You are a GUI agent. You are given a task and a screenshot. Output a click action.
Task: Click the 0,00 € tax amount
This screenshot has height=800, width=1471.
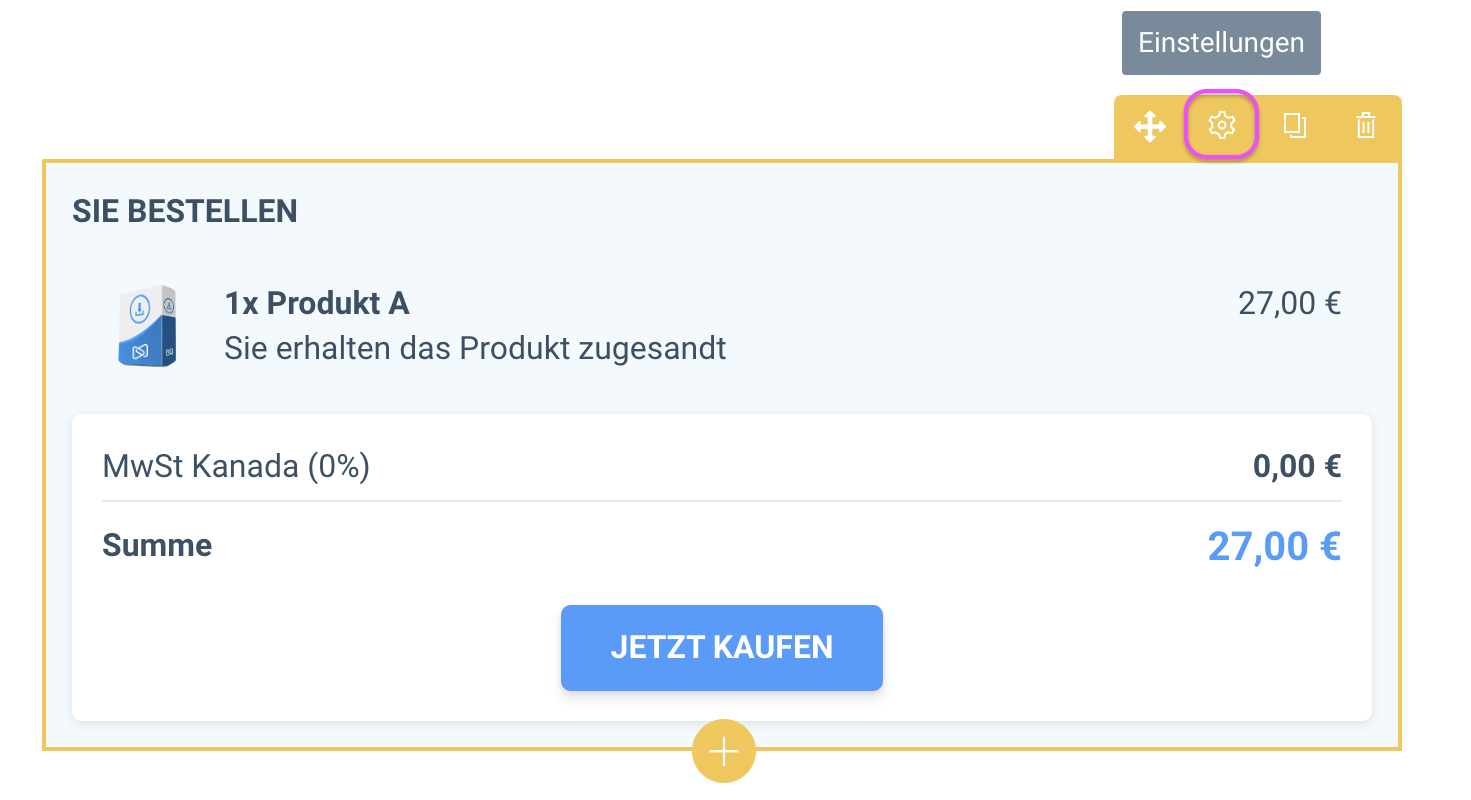tap(1296, 466)
